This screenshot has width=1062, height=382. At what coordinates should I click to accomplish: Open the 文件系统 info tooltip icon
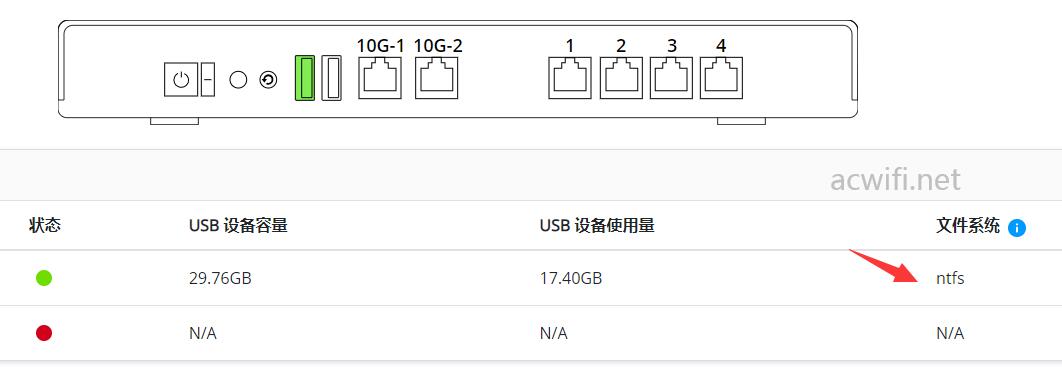[1017, 228]
